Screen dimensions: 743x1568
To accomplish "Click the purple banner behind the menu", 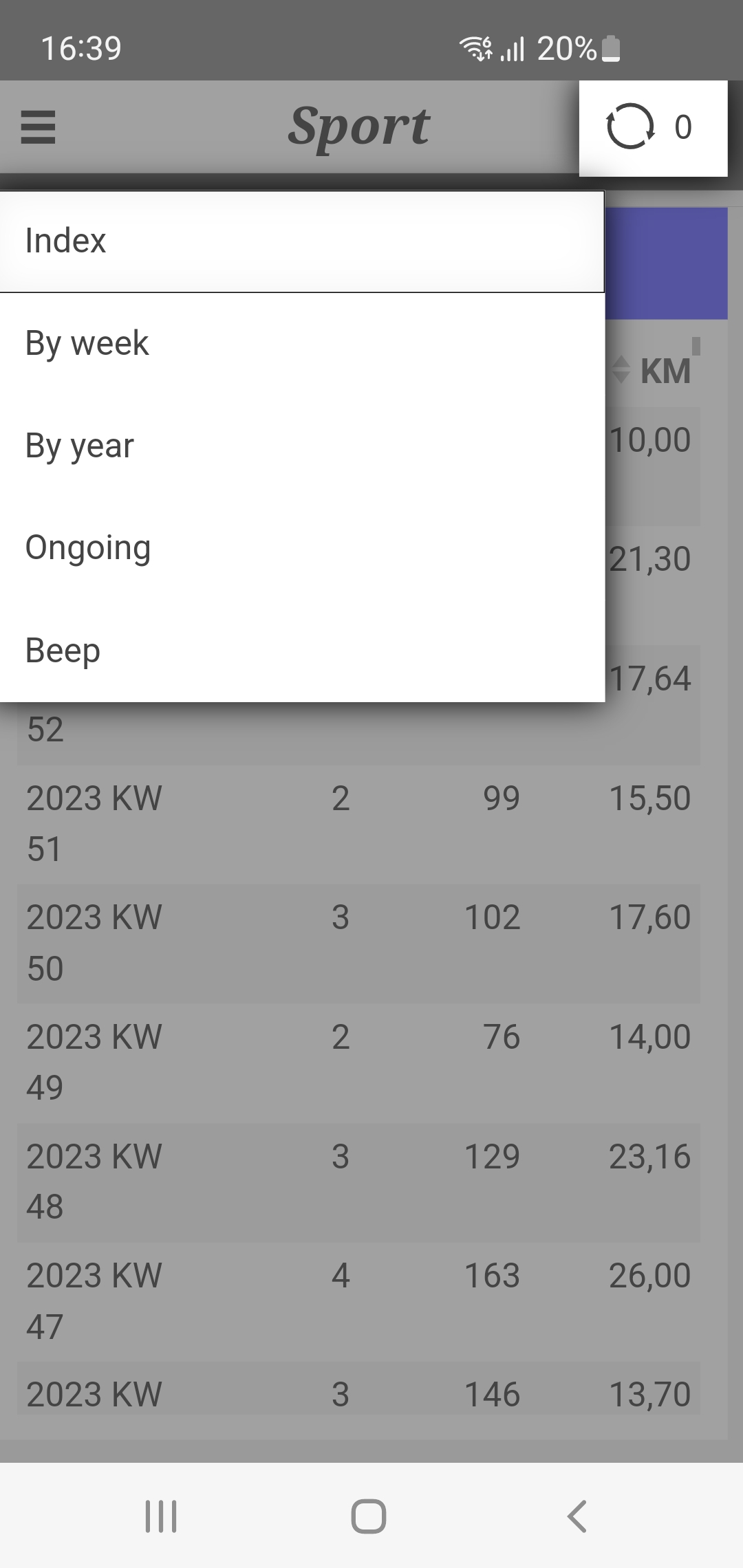I will (x=666, y=263).
